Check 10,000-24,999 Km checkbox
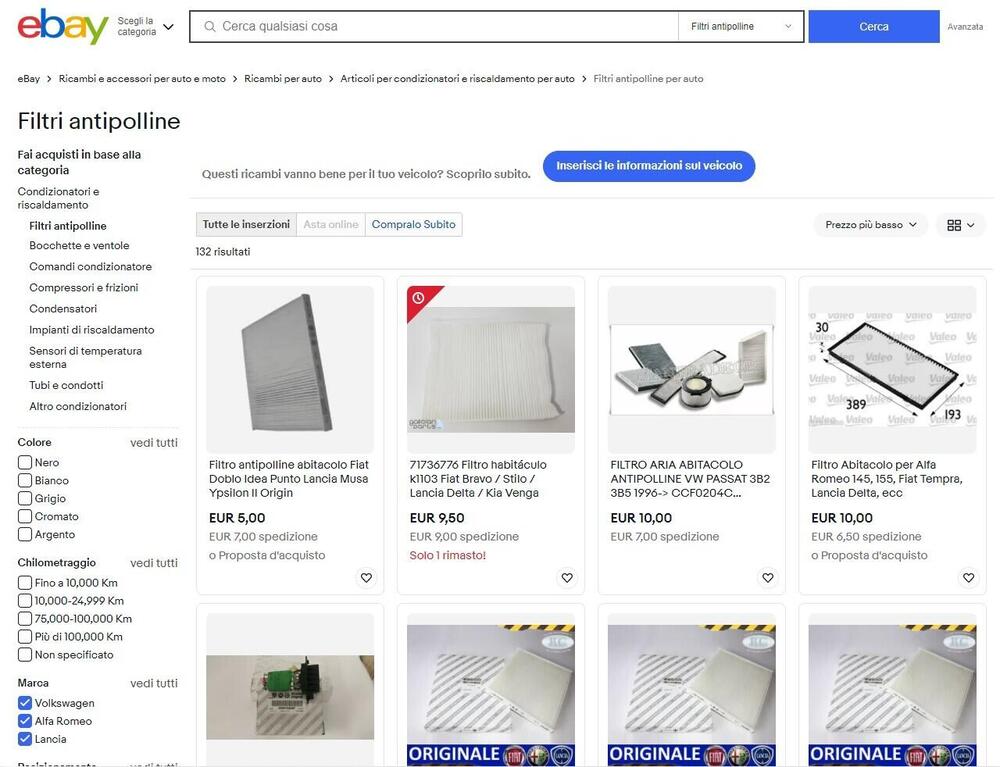The width and height of the screenshot is (1000, 767). tap(25, 600)
